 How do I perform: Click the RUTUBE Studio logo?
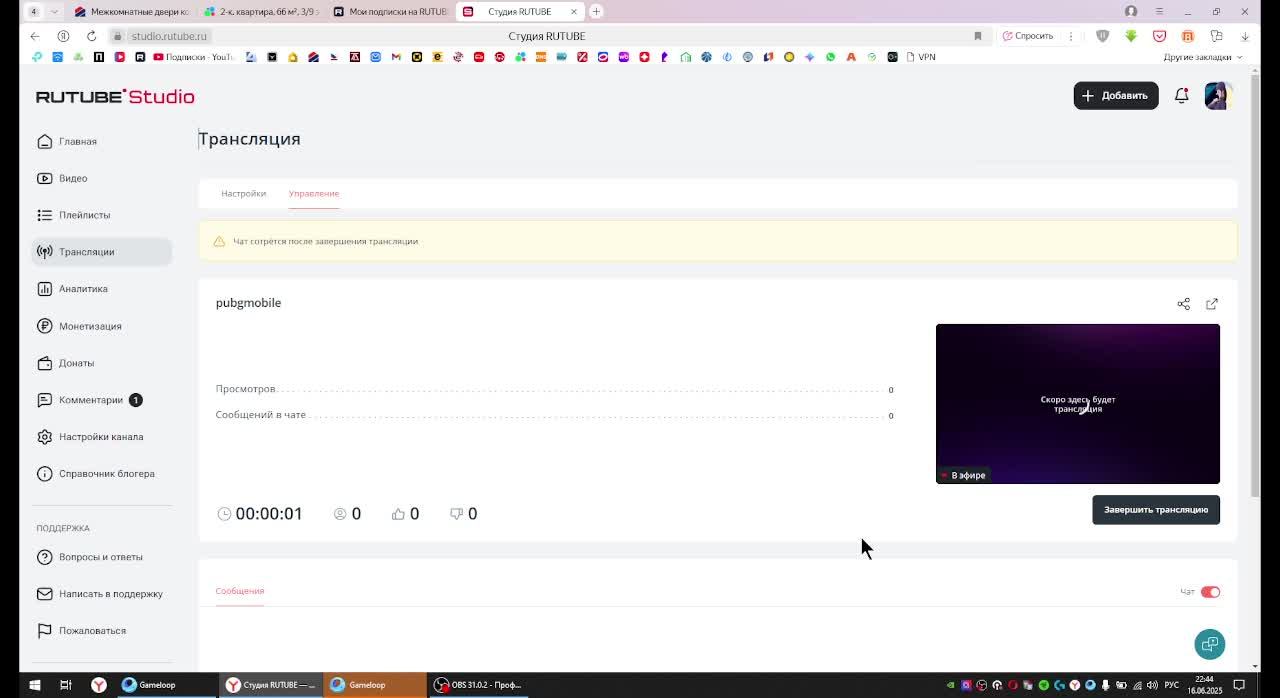pos(115,97)
